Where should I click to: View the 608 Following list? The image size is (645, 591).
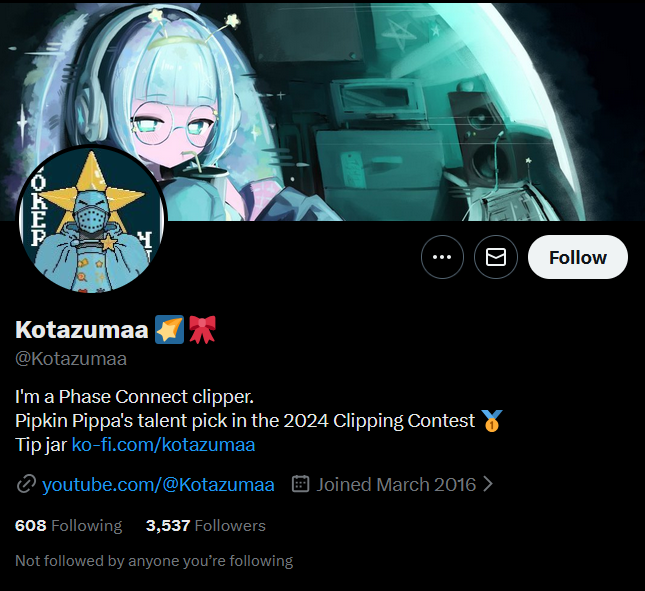68,526
